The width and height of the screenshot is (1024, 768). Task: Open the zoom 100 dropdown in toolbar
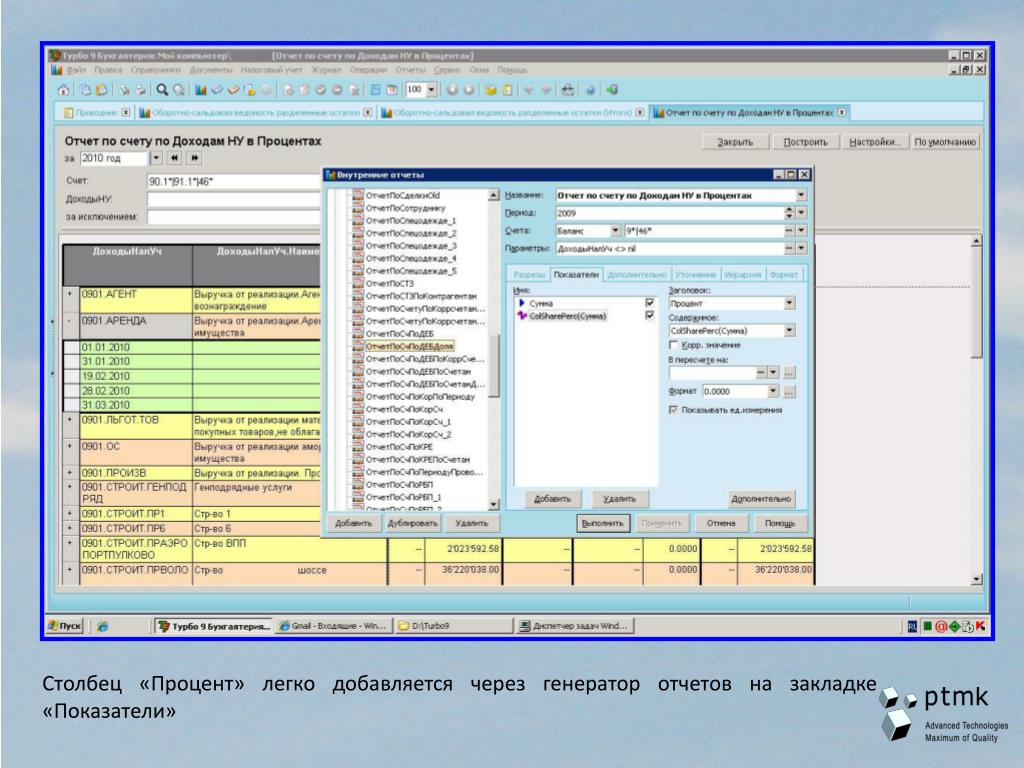pyautogui.click(x=431, y=90)
